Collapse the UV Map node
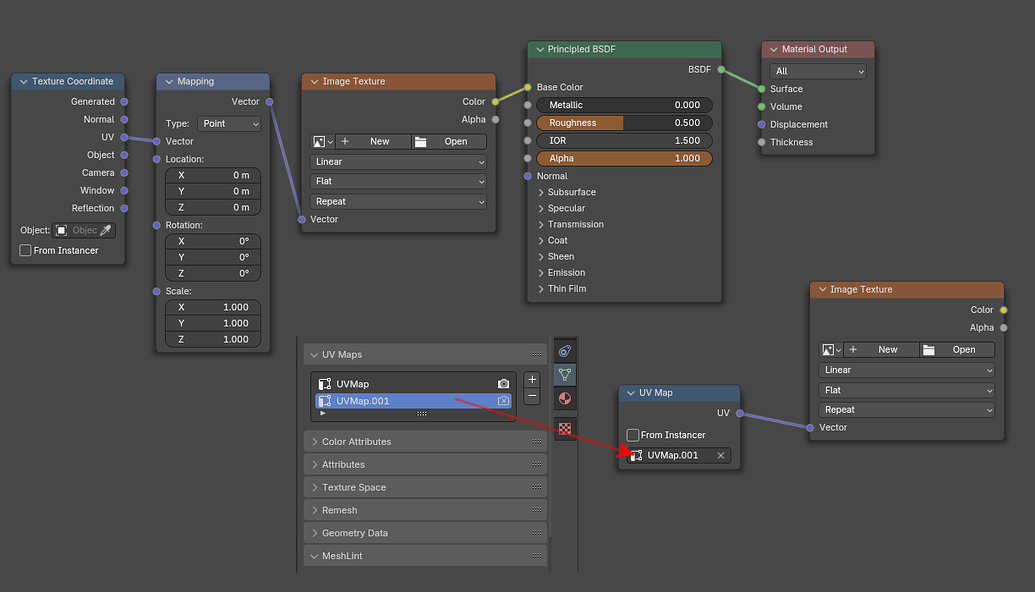 point(630,393)
